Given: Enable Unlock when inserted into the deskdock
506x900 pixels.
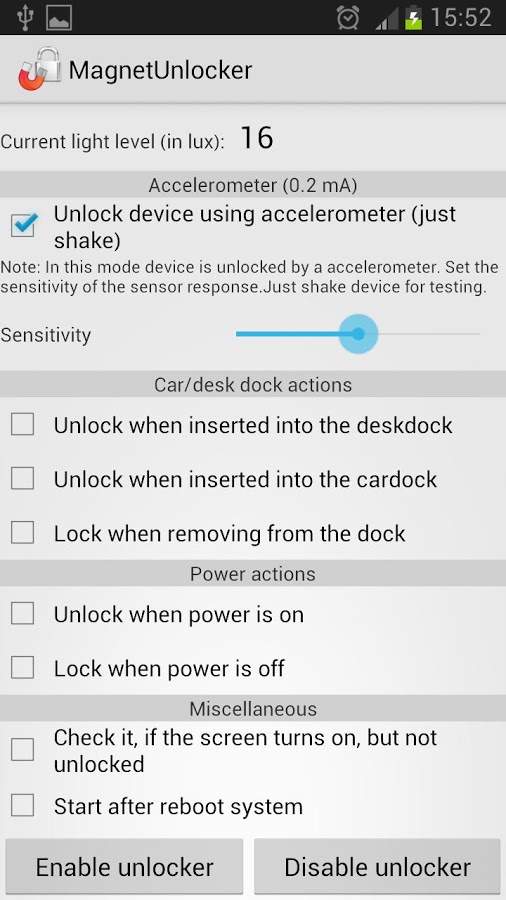Looking at the screenshot, I should (22, 425).
